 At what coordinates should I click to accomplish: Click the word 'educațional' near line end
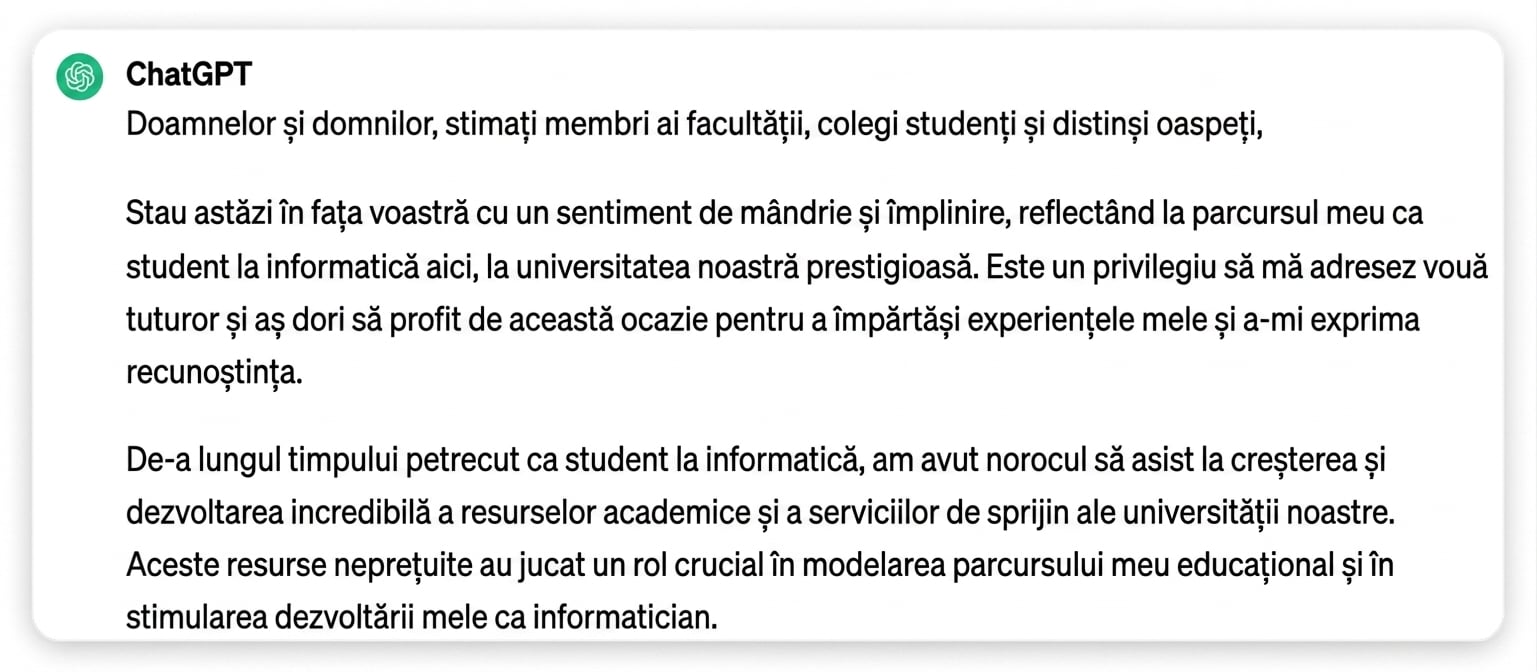tap(1253, 566)
